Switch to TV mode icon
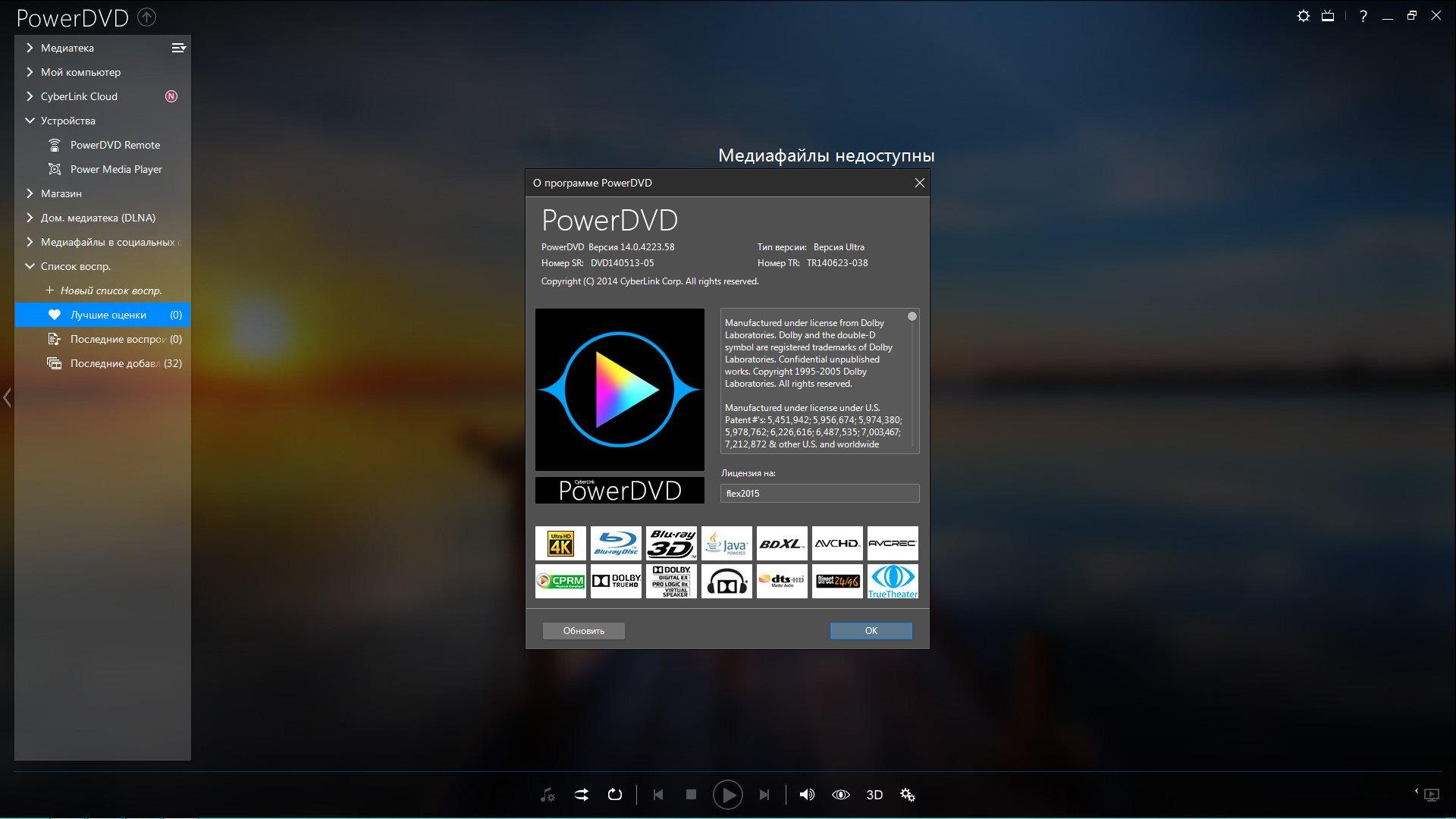The width and height of the screenshot is (1456, 819). [x=1328, y=16]
